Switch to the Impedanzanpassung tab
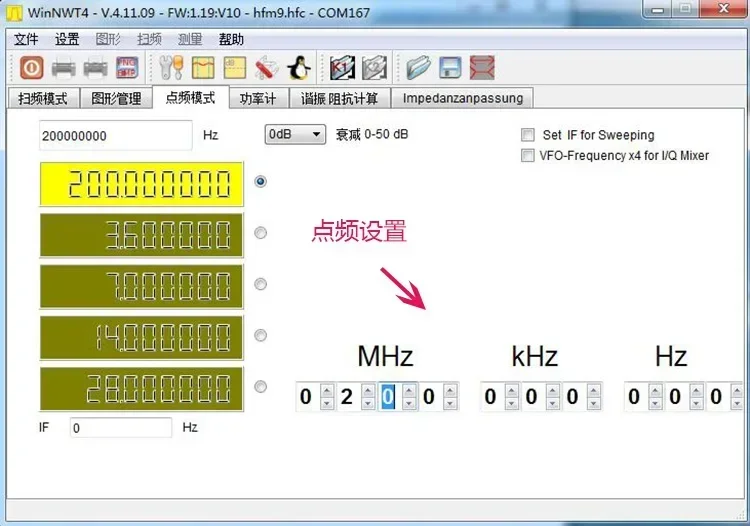Viewport: 750px width, 526px height. pyautogui.click(x=463, y=99)
